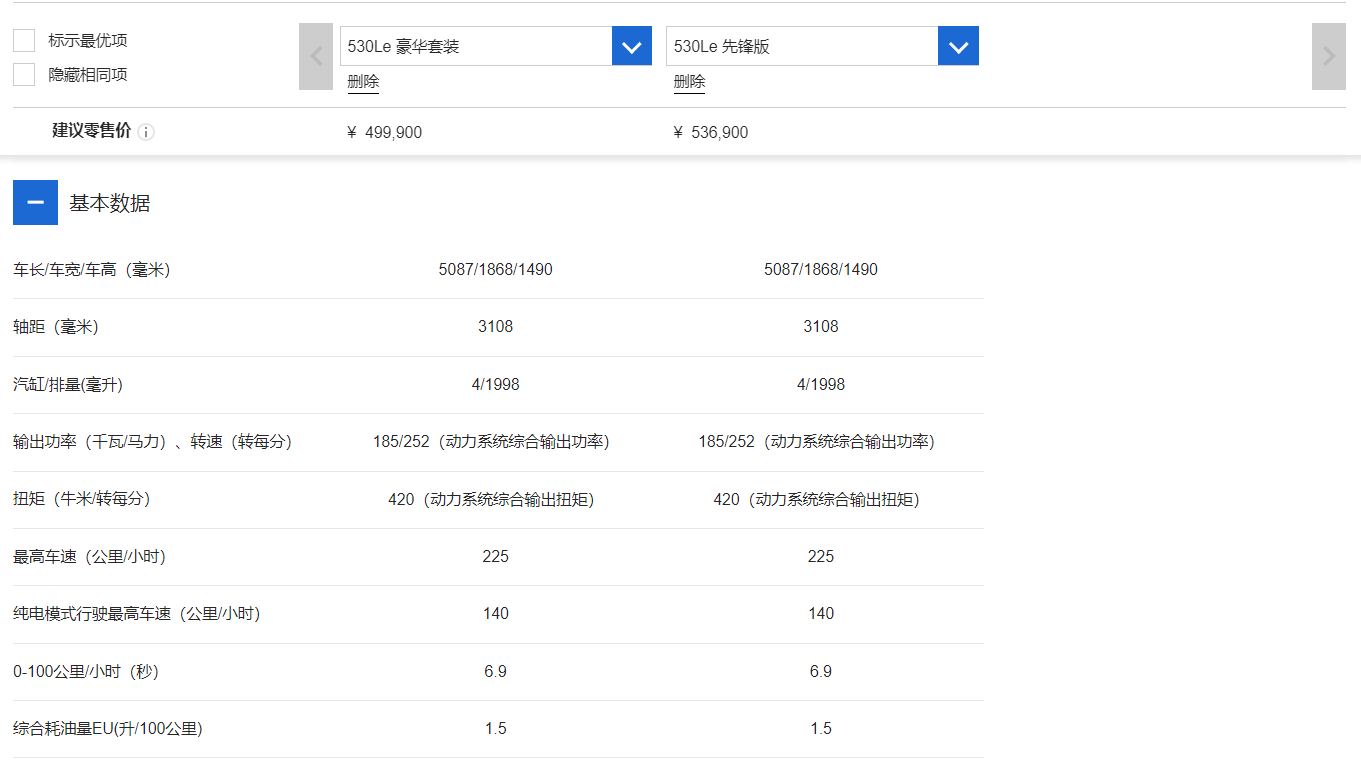Select the 0-100公里/小时 value 6.9
This screenshot has height=770, width=1361.
[495, 672]
